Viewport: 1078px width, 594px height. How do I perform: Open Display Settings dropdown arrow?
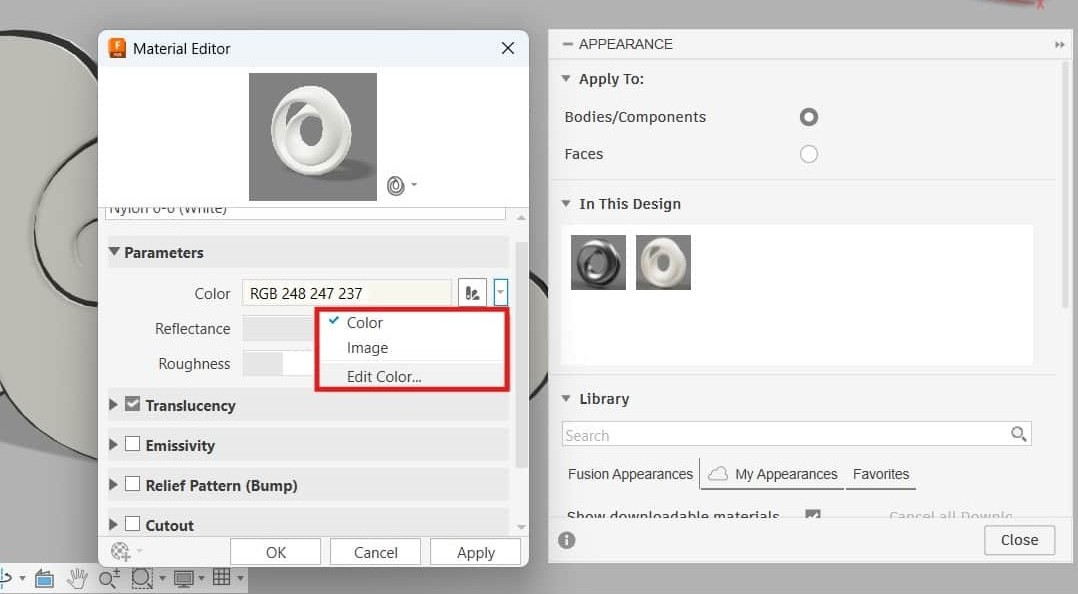tap(201, 578)
